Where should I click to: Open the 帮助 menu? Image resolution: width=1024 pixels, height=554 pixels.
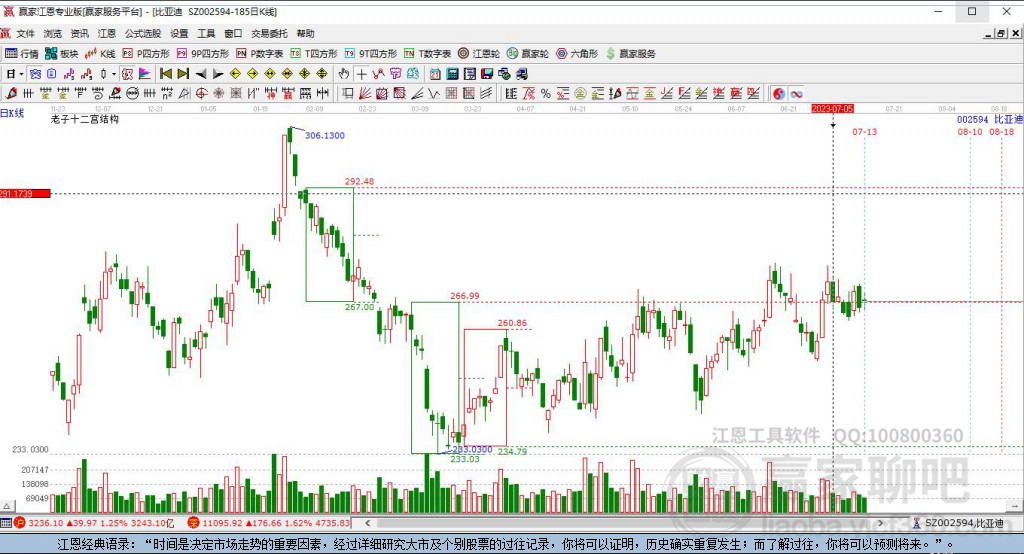(x=305, y=33)
